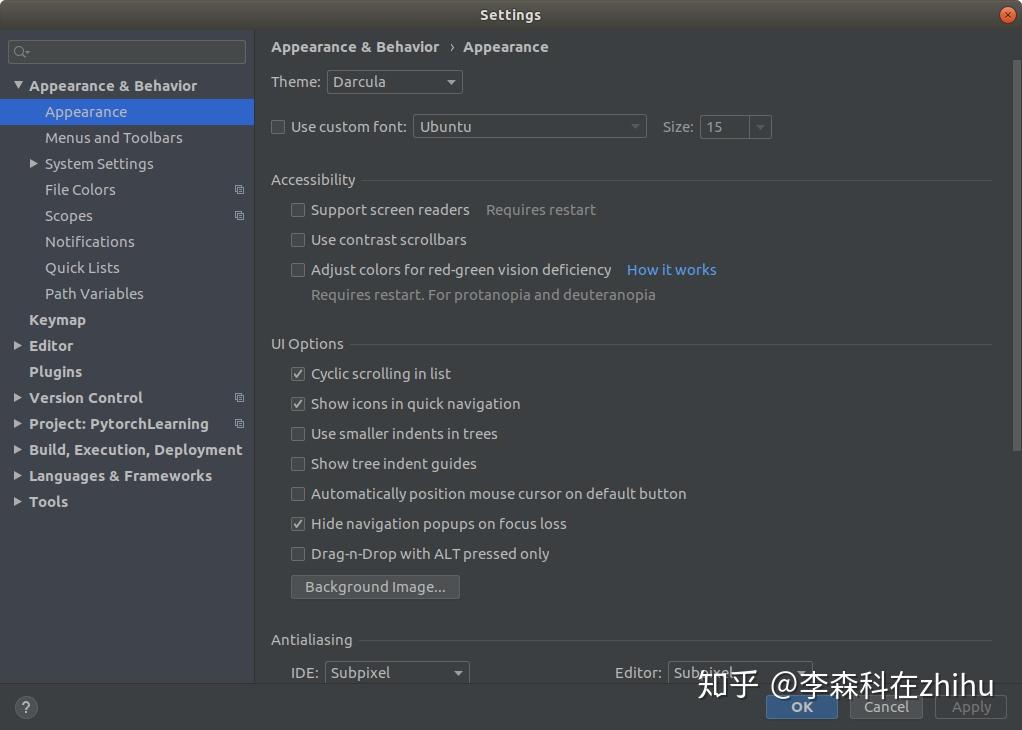The height and width of the screenshot is (730, 1022).
Task: Click the search magnifier icon in settings
Action: (21, 51)
